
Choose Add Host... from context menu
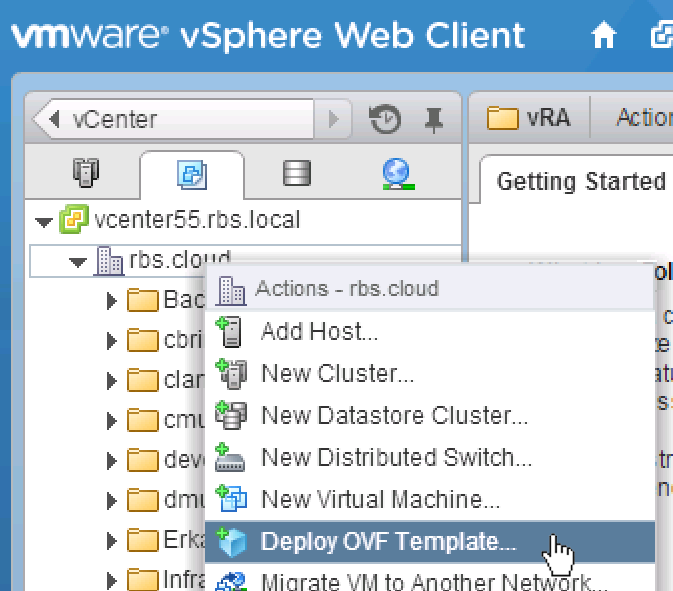pyautogui.click(x=430, y=332)
